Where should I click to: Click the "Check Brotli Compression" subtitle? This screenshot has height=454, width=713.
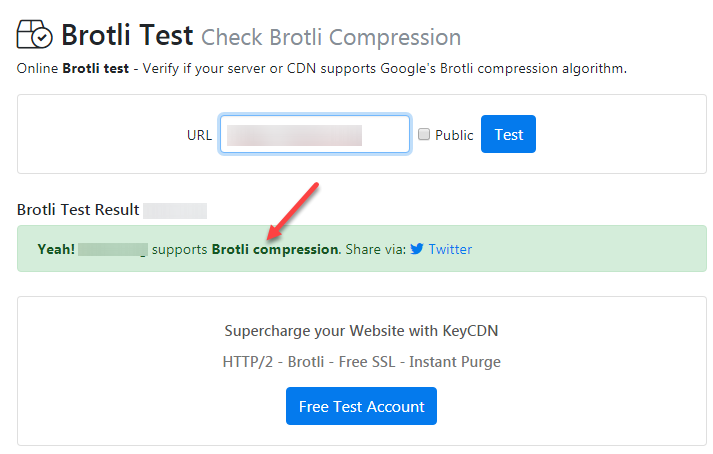[331, 38]
